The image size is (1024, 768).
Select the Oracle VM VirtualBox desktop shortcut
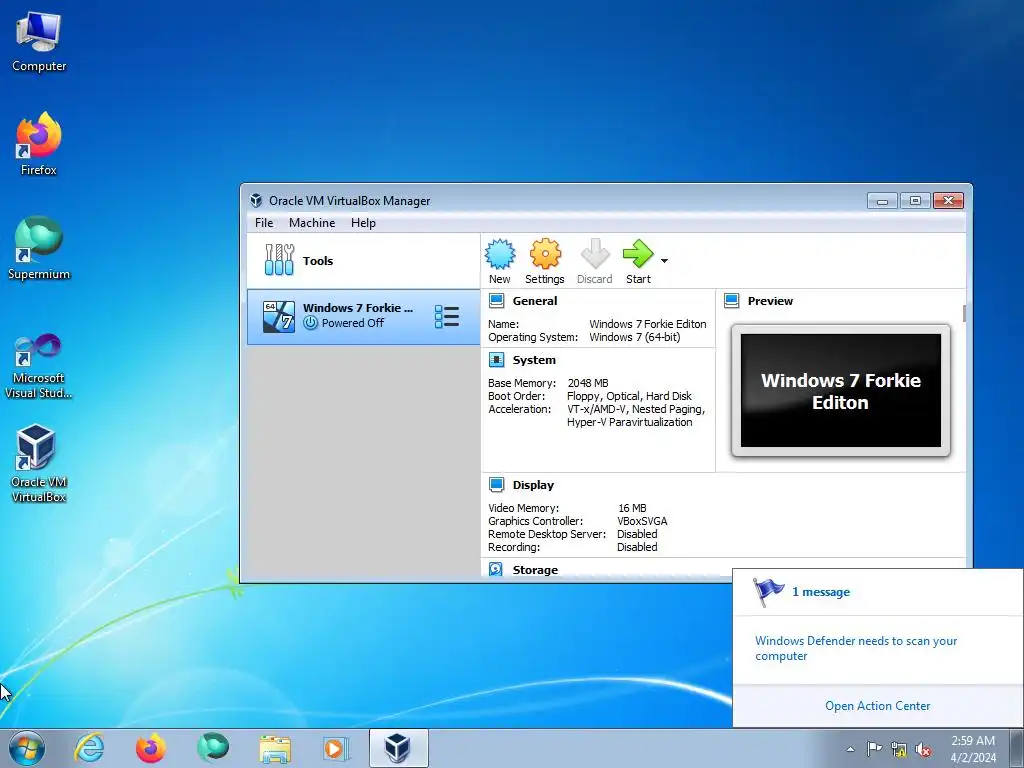point(39,464)
